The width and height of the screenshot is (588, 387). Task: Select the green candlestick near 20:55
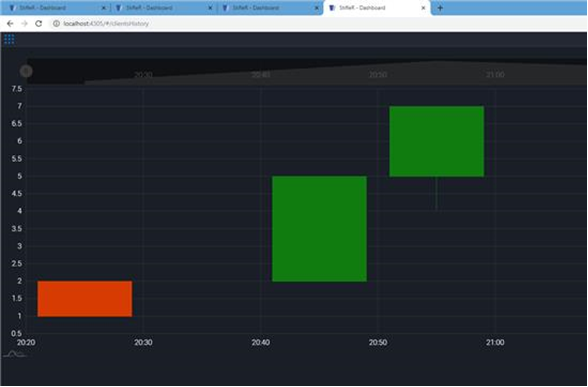tap(437, 141)
